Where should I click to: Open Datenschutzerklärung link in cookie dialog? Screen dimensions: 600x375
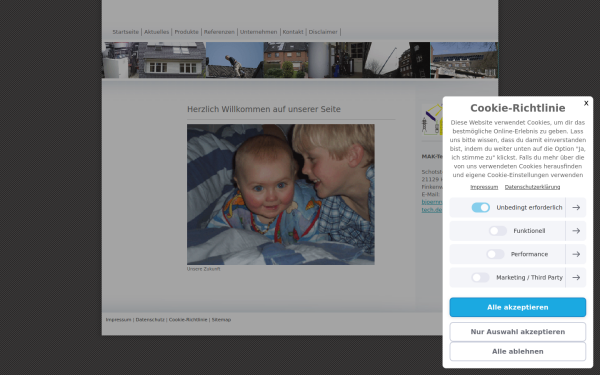(x=532, y=187)
